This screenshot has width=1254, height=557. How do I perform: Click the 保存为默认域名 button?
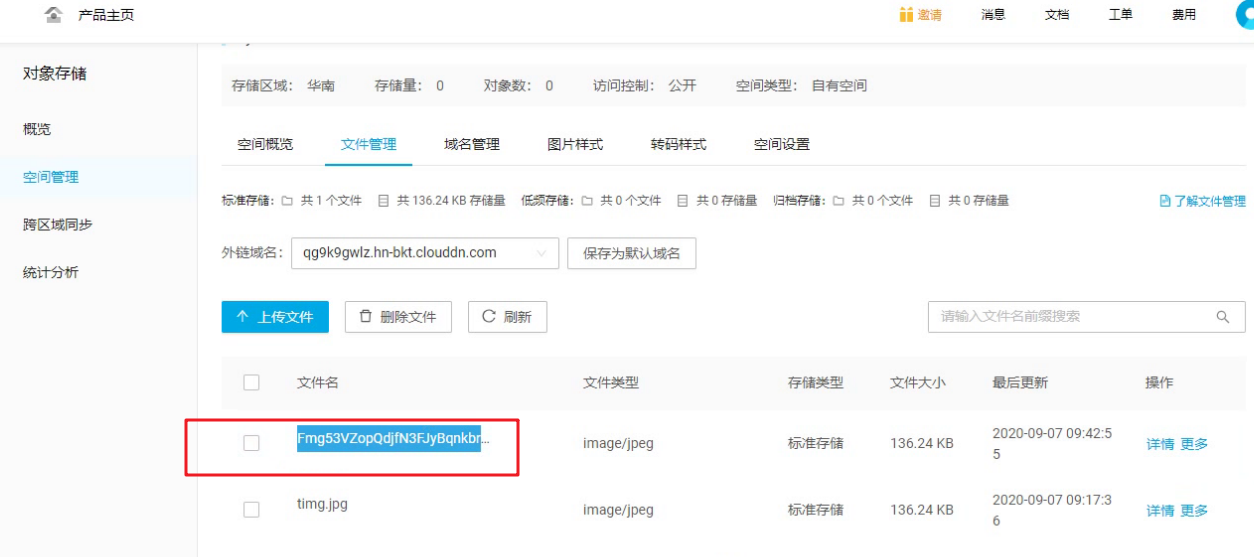[x=631, y=253]
